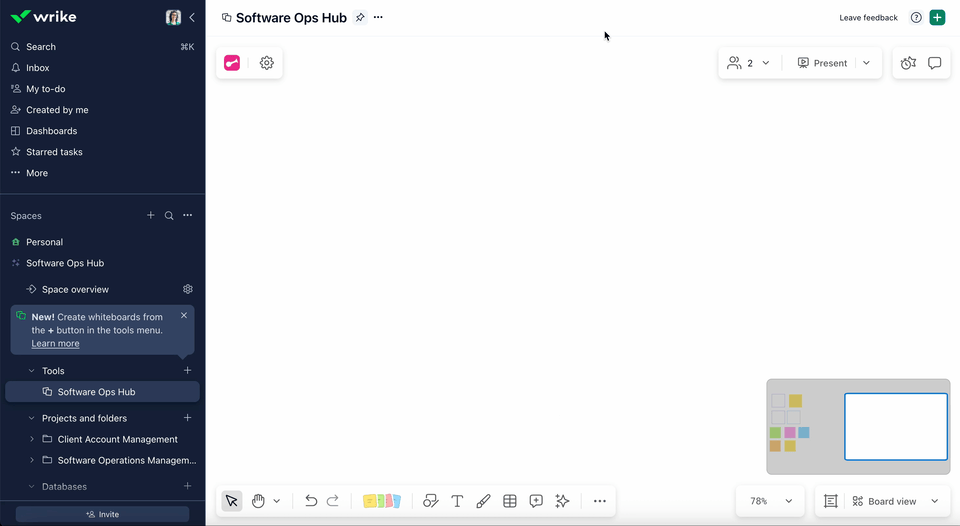This screenshot has width=960, height=526.
Task: Click the minimap viewport thumbnail
Action: 896,426
